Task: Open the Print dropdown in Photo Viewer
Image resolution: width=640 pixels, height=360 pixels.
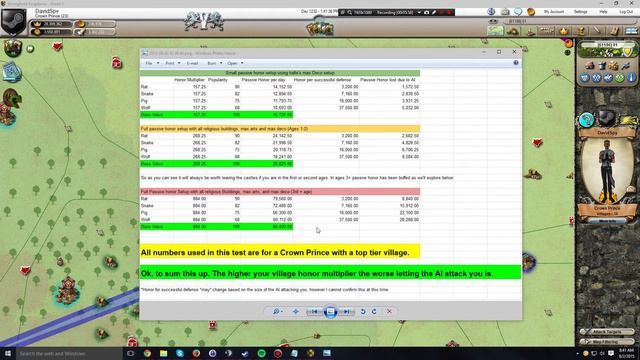Action: (x=172, y=63)
